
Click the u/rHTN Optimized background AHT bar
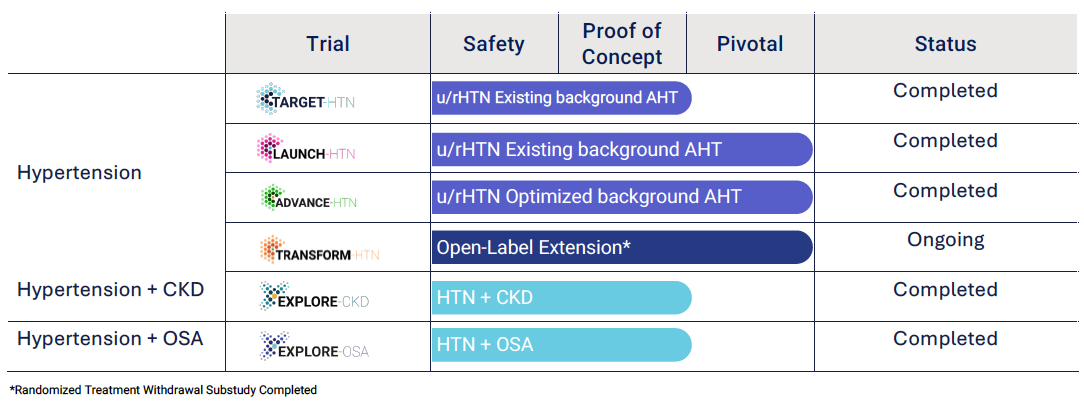click(x=621, y=197)
